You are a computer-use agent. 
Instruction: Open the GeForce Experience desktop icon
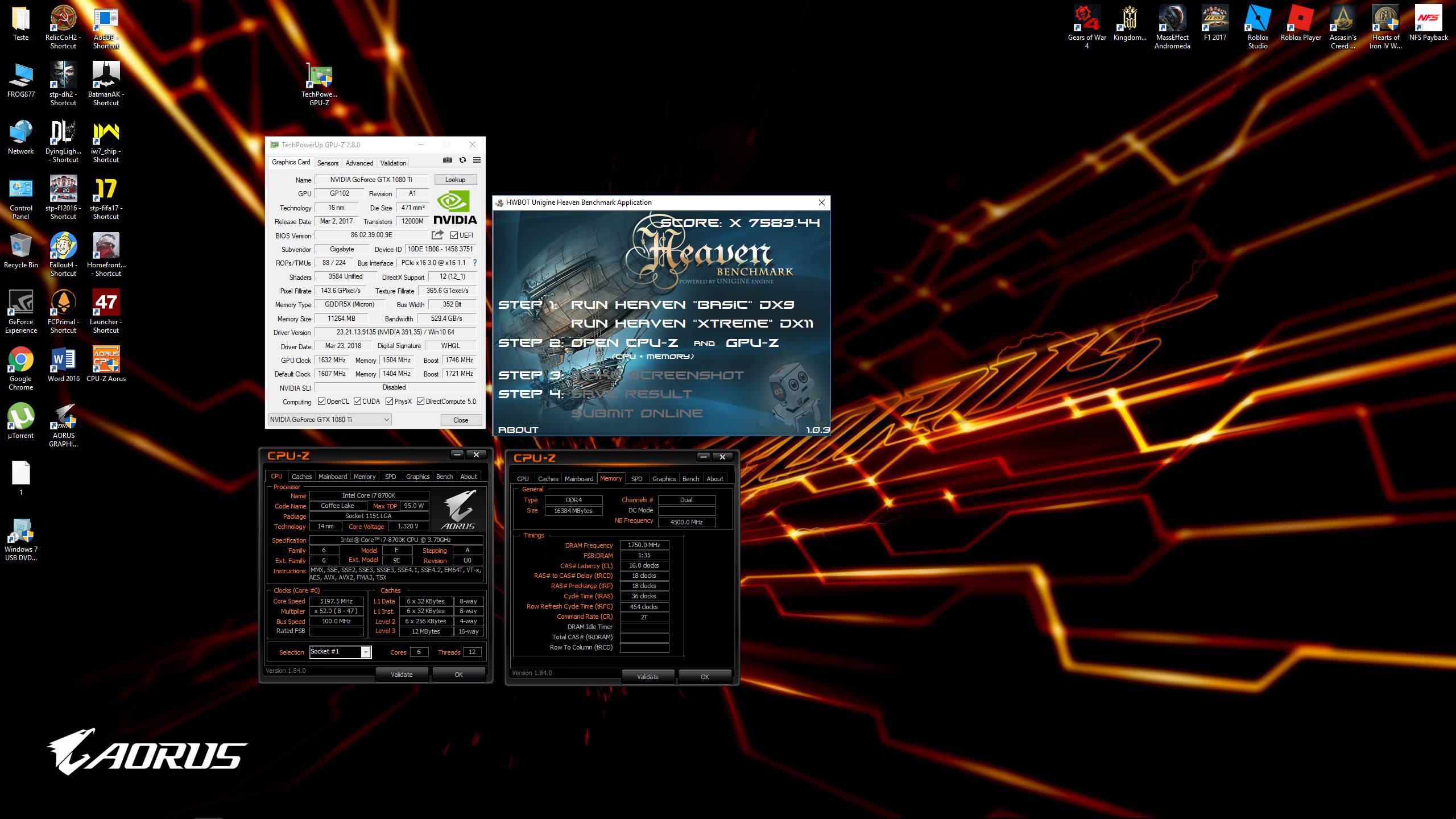pyautogui.click(x=21, y=312)
